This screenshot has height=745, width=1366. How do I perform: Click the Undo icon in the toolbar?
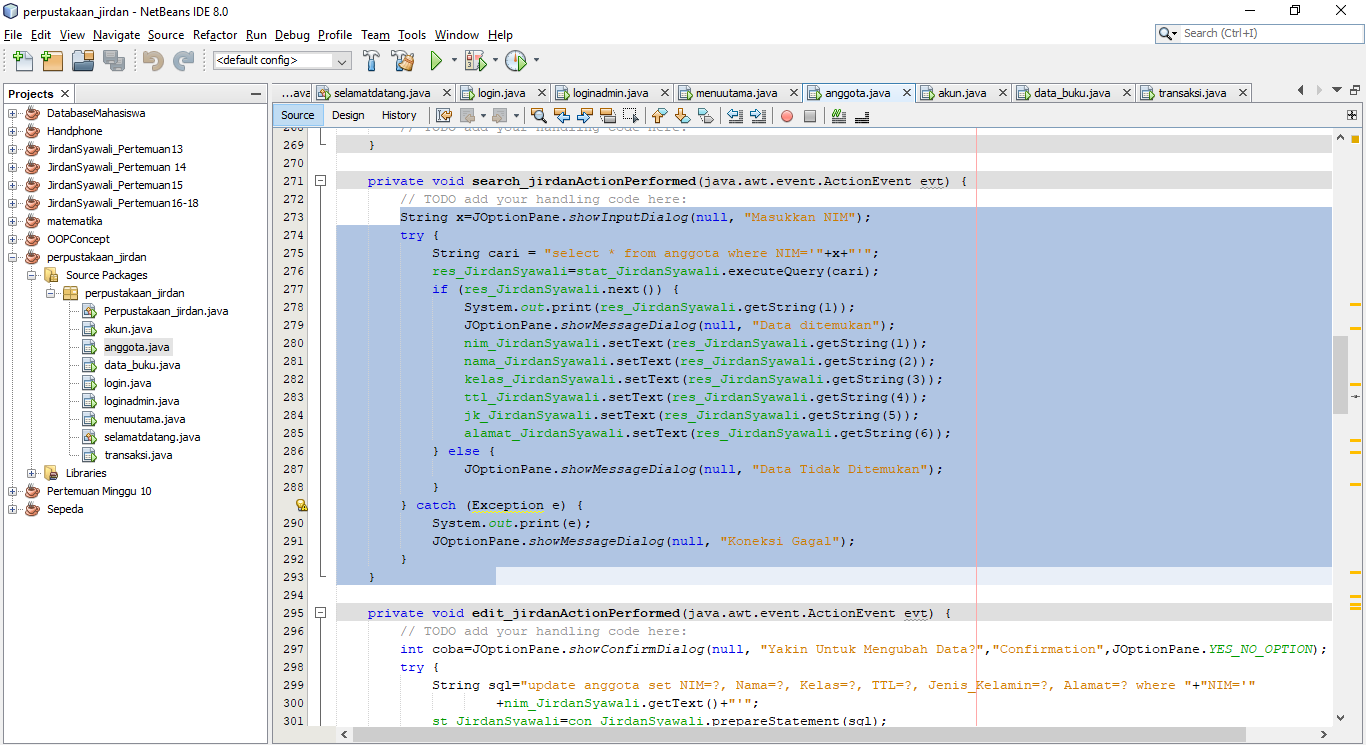(x=154, y=60)
